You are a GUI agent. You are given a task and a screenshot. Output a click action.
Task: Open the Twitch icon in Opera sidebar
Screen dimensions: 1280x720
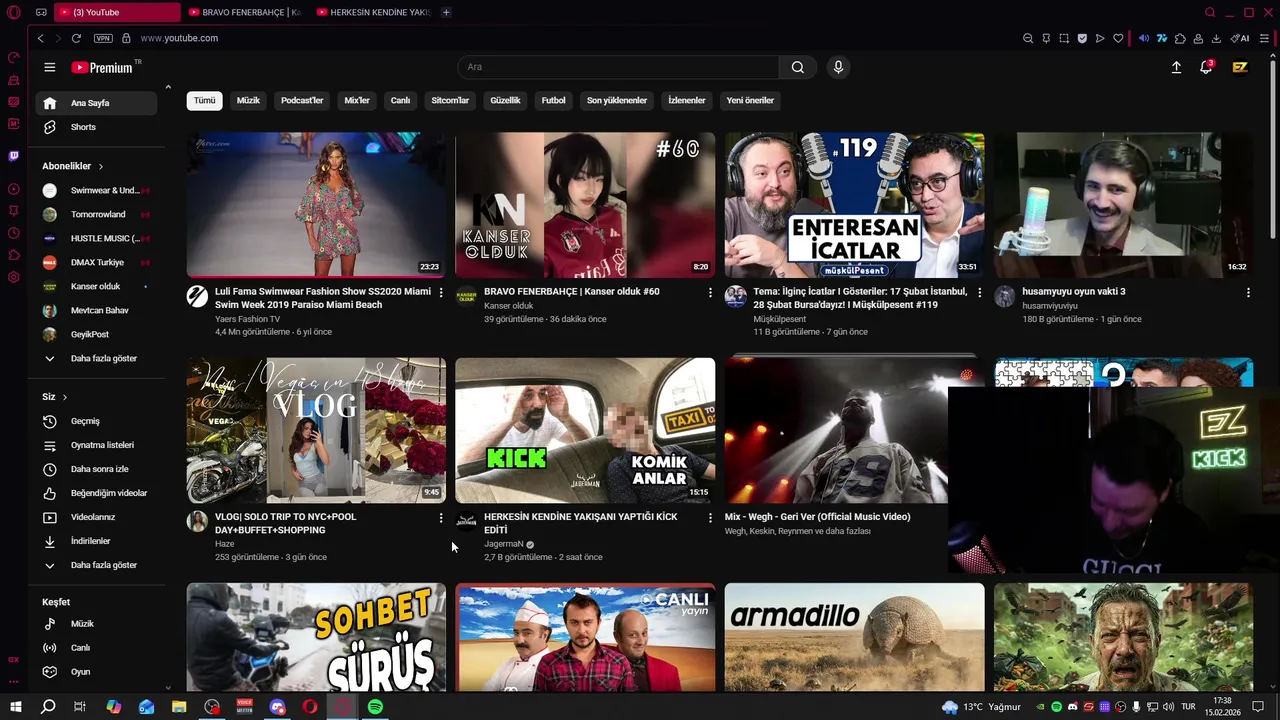[14, 156]
